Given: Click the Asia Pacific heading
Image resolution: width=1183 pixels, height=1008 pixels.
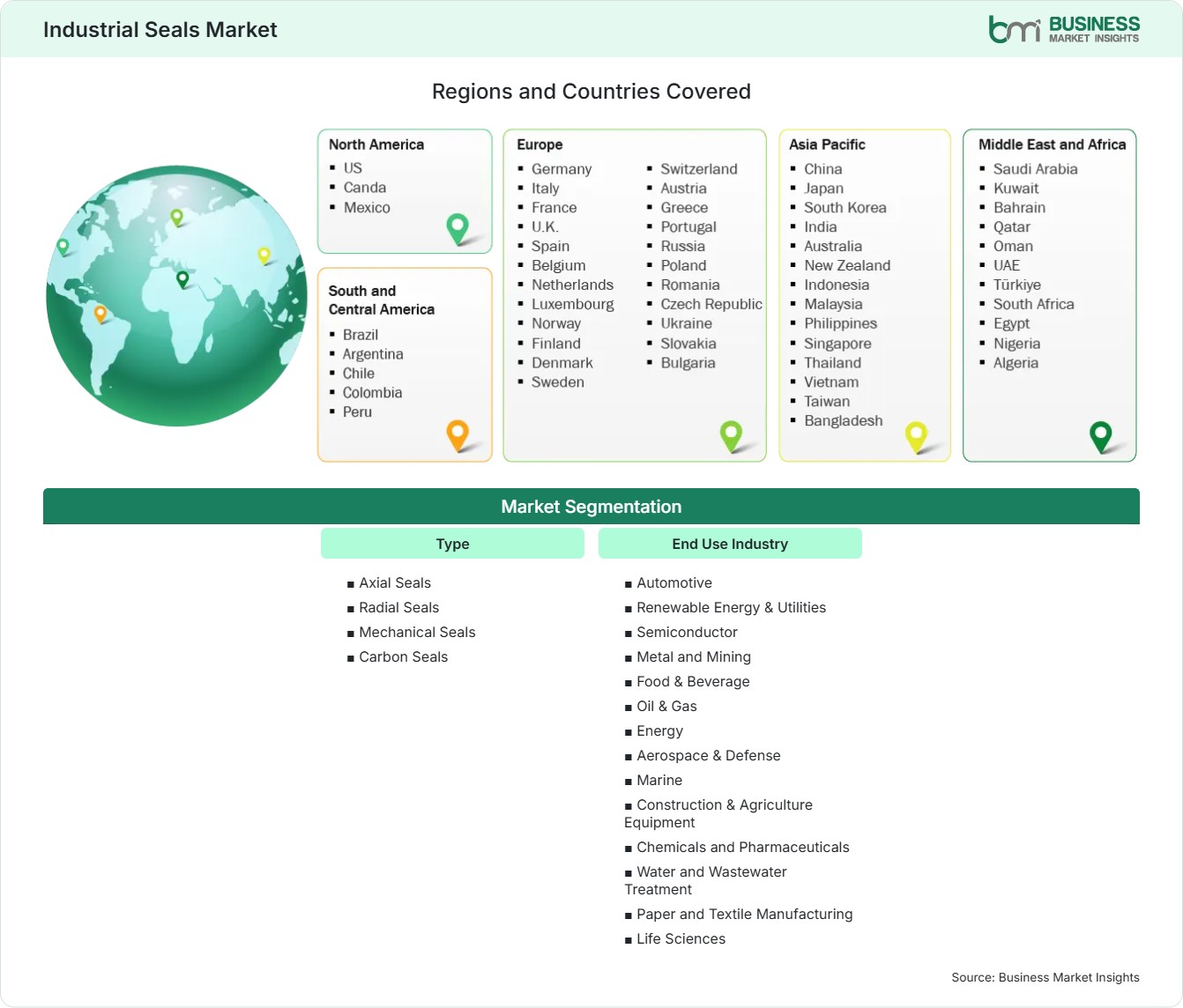Looking at the screenshot, I should (827, 145).
